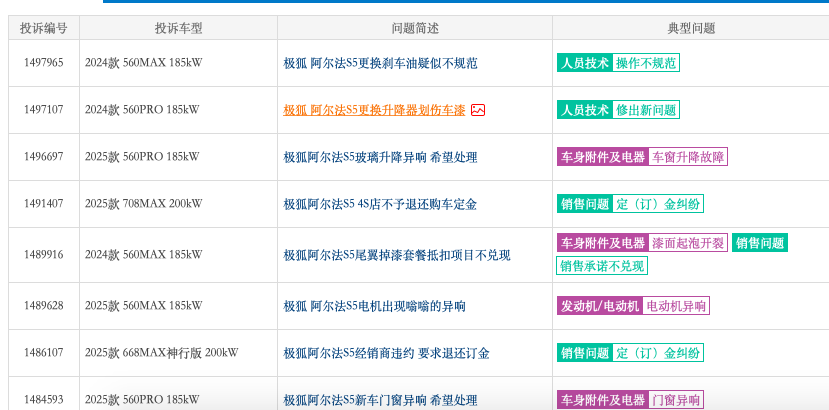Click the 投诉编号 column header
This screenshot has width=829, height=410.
(44, 28)
